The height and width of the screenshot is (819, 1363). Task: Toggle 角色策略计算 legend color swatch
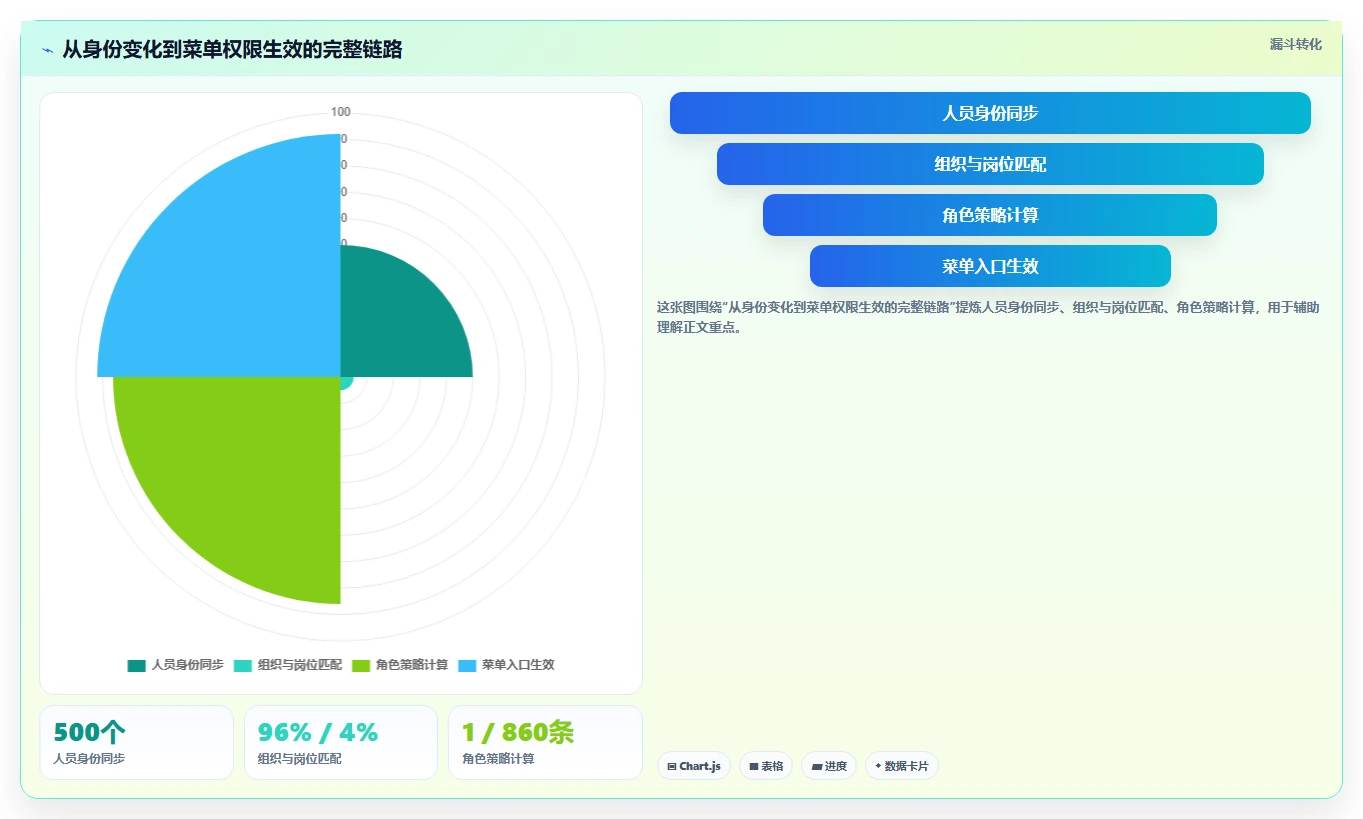[361, 665]
